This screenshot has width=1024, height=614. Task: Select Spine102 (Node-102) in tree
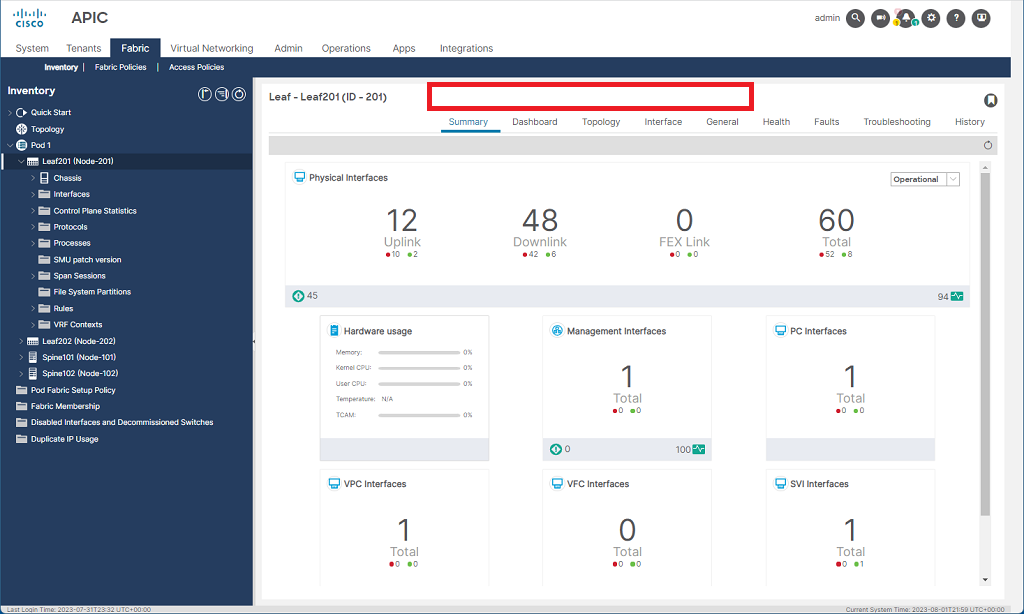[x=80, y=374]
